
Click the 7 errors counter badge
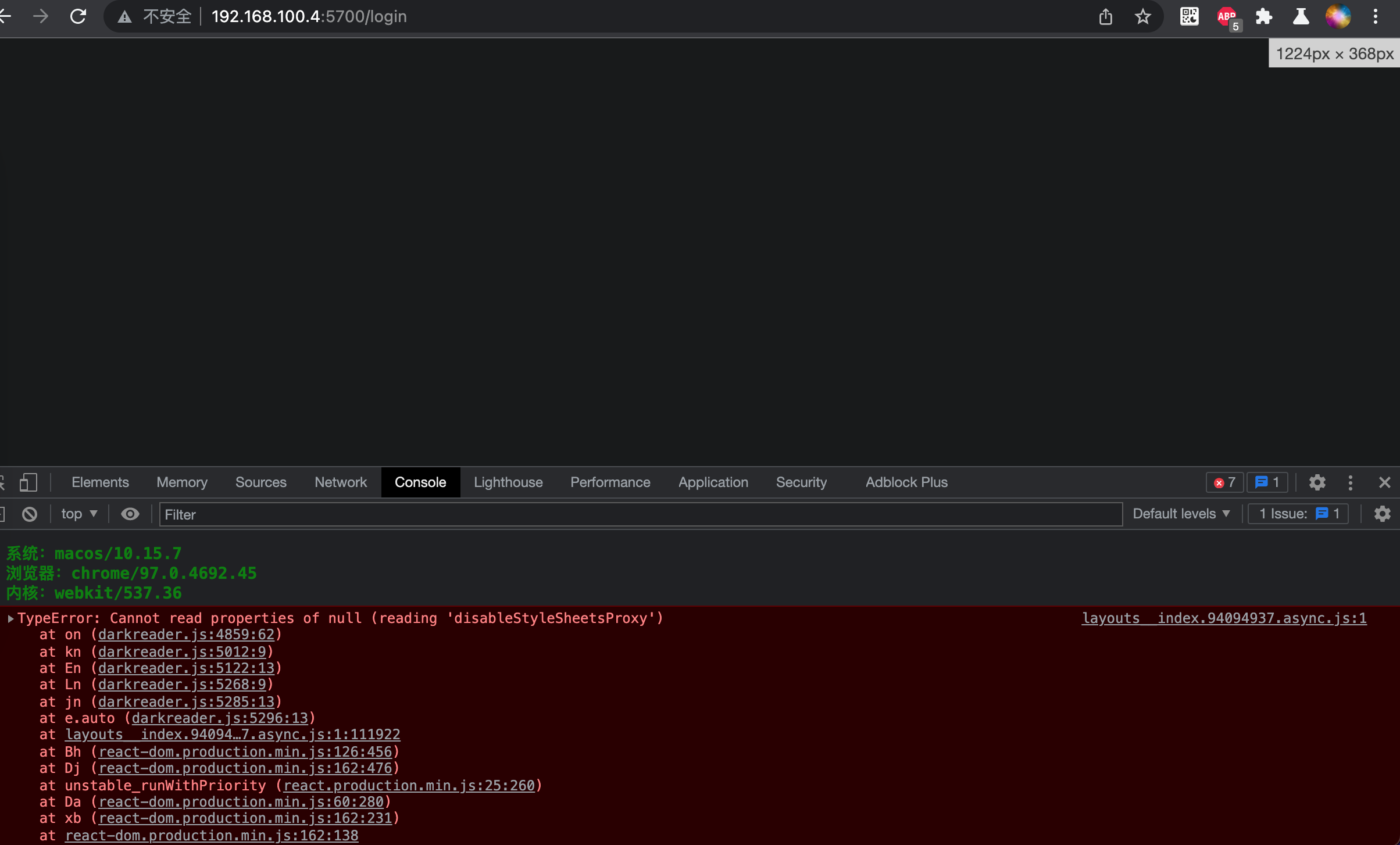point(1224,482)
